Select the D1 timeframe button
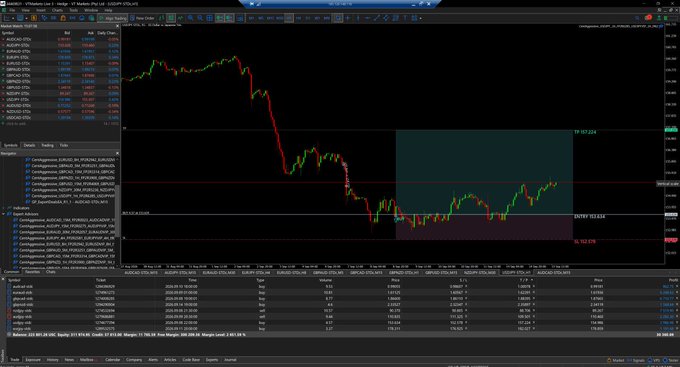 point(308,18)
